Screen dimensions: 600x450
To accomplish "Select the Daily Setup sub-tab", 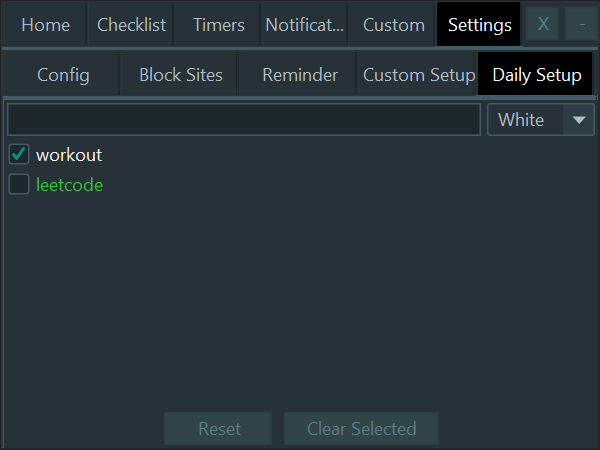I will (536, 75).
